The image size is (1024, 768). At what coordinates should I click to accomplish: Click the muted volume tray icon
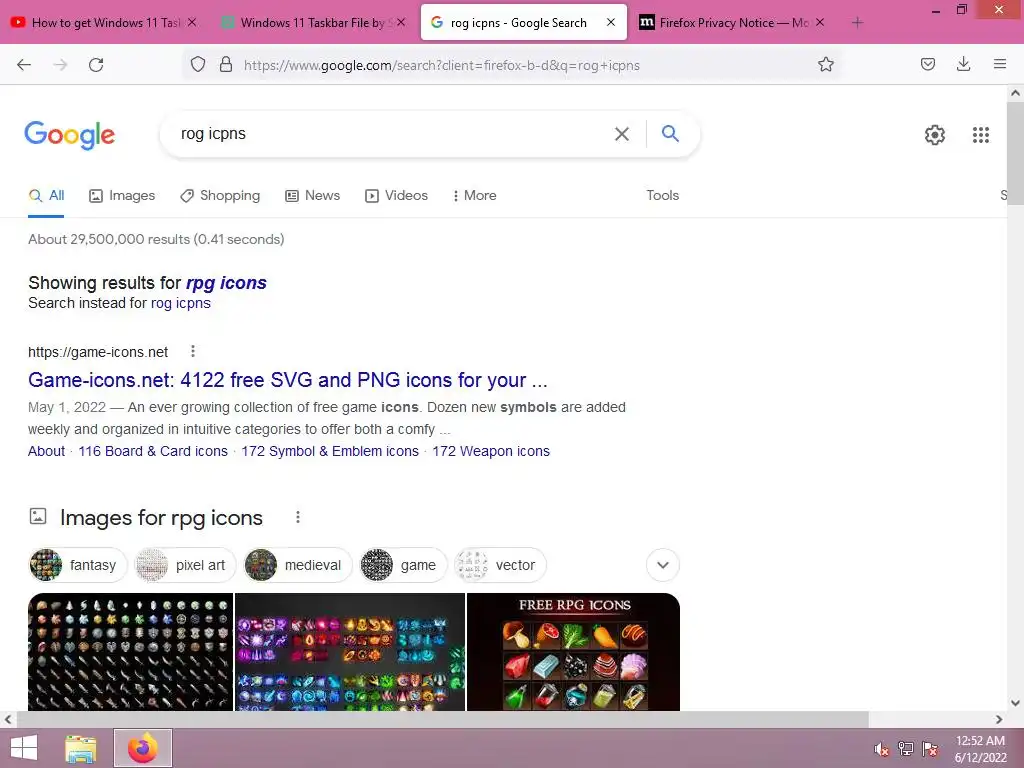882,749
